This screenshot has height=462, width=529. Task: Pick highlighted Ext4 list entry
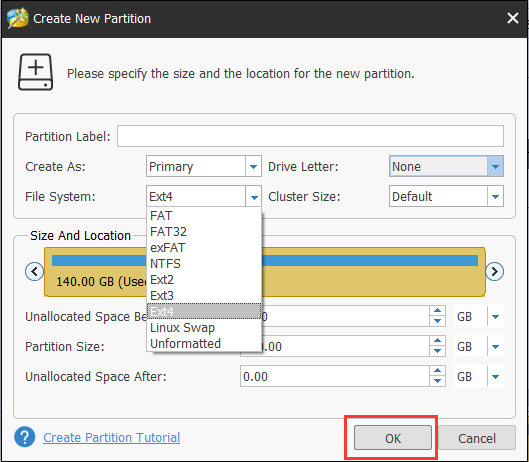click(x=204, y=311)
